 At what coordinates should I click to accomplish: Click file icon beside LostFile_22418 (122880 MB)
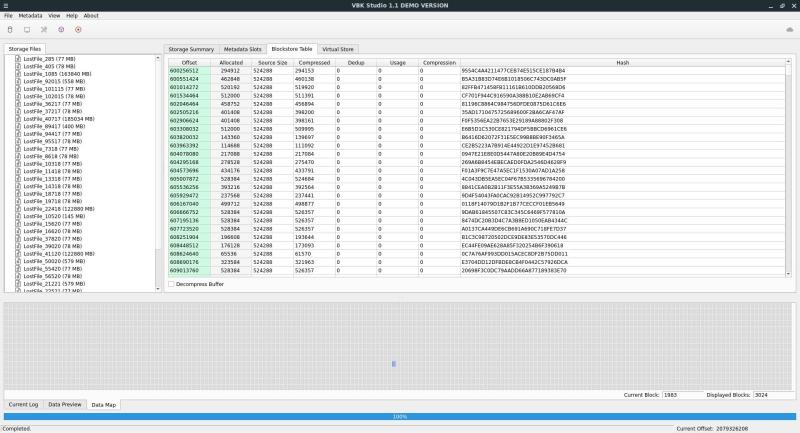(18, 209)
